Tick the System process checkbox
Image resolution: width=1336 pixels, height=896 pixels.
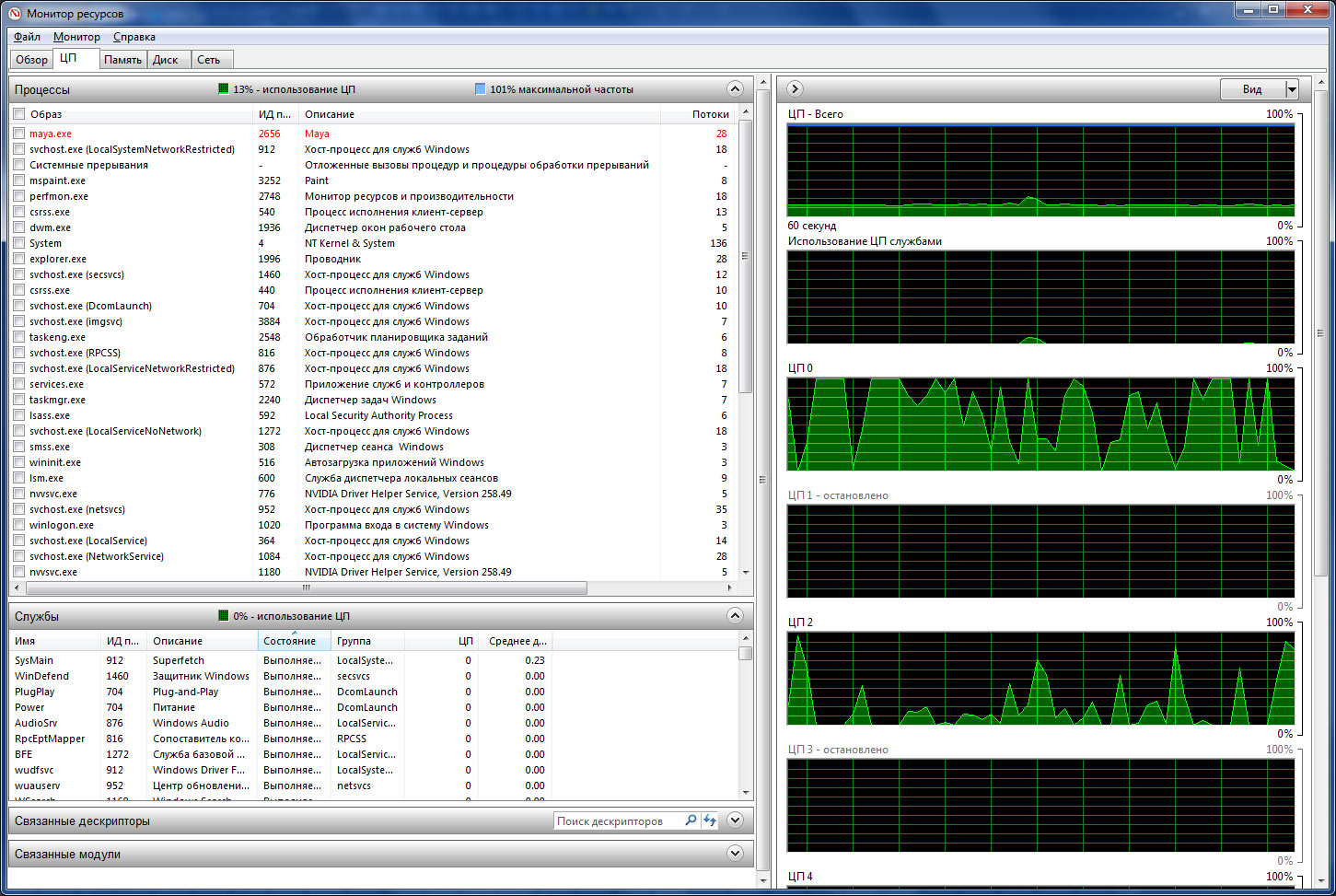point(19,243)
